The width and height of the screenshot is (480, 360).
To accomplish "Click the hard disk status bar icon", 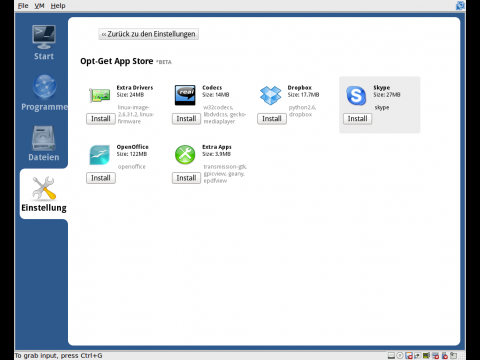I will click(391, 356).
